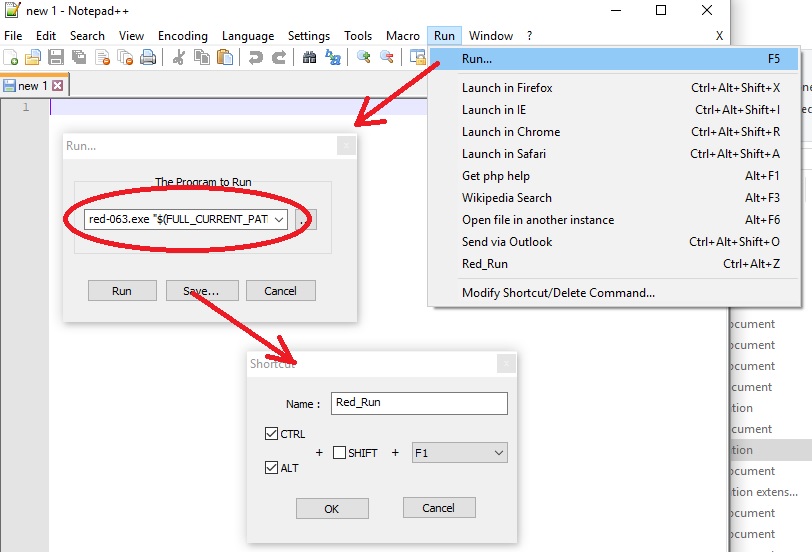Click the Zoom Out magnifier icon

click(386, 57)
